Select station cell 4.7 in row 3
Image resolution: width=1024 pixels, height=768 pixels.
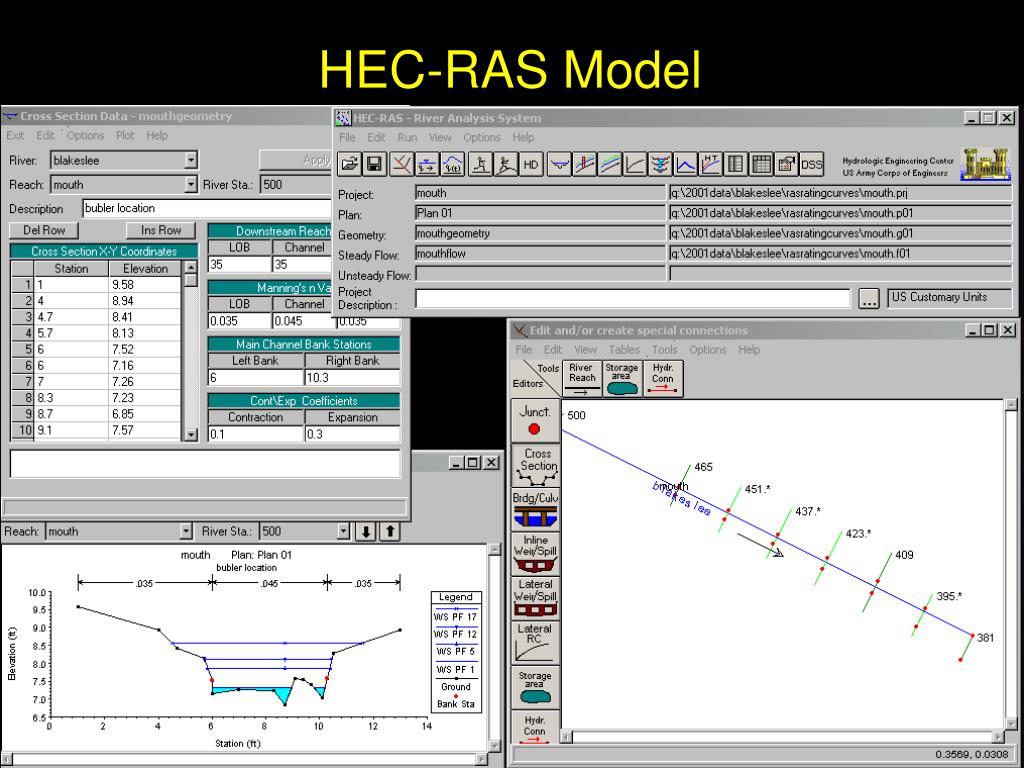[71, 317]
